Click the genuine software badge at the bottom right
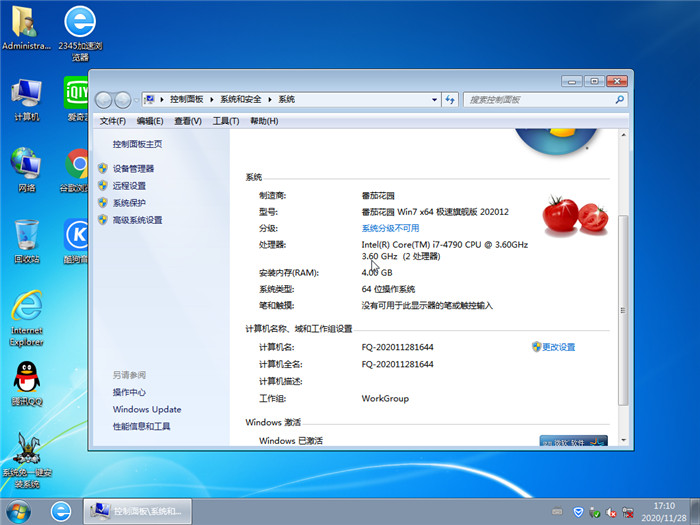Image resolution: width=700 pixels, height=525 pixels. tap(574, 441)
